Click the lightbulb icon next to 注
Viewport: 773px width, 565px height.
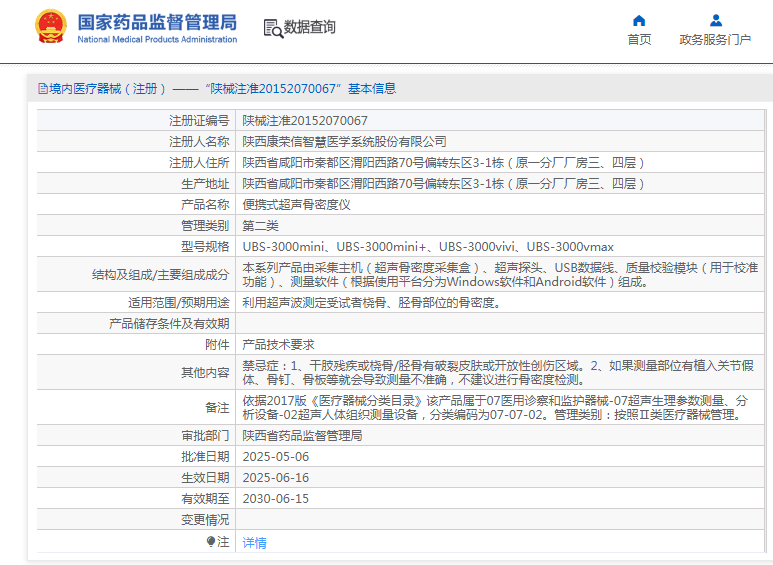pos(211,542)
